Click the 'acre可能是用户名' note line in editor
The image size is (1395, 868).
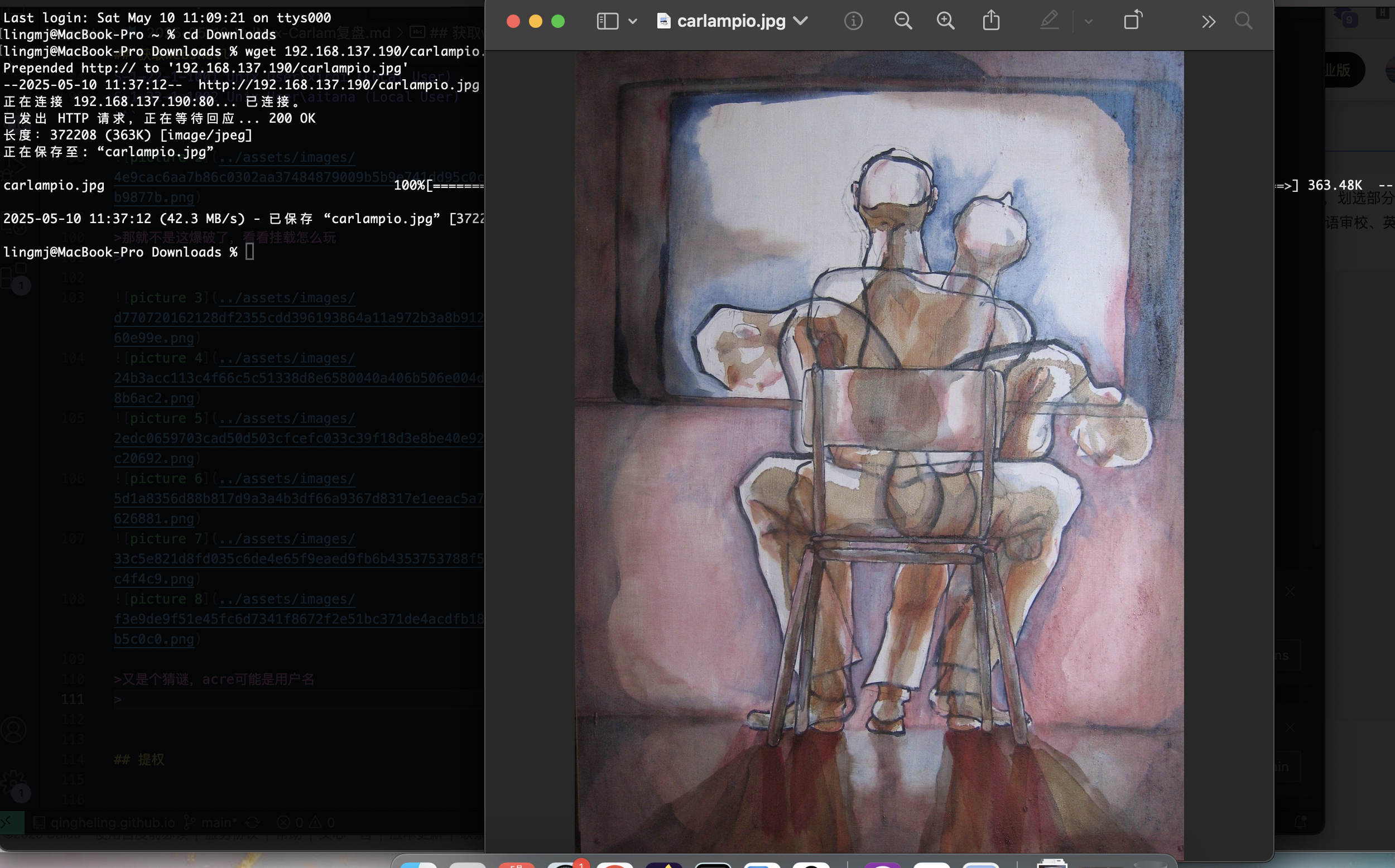(214, 679)
